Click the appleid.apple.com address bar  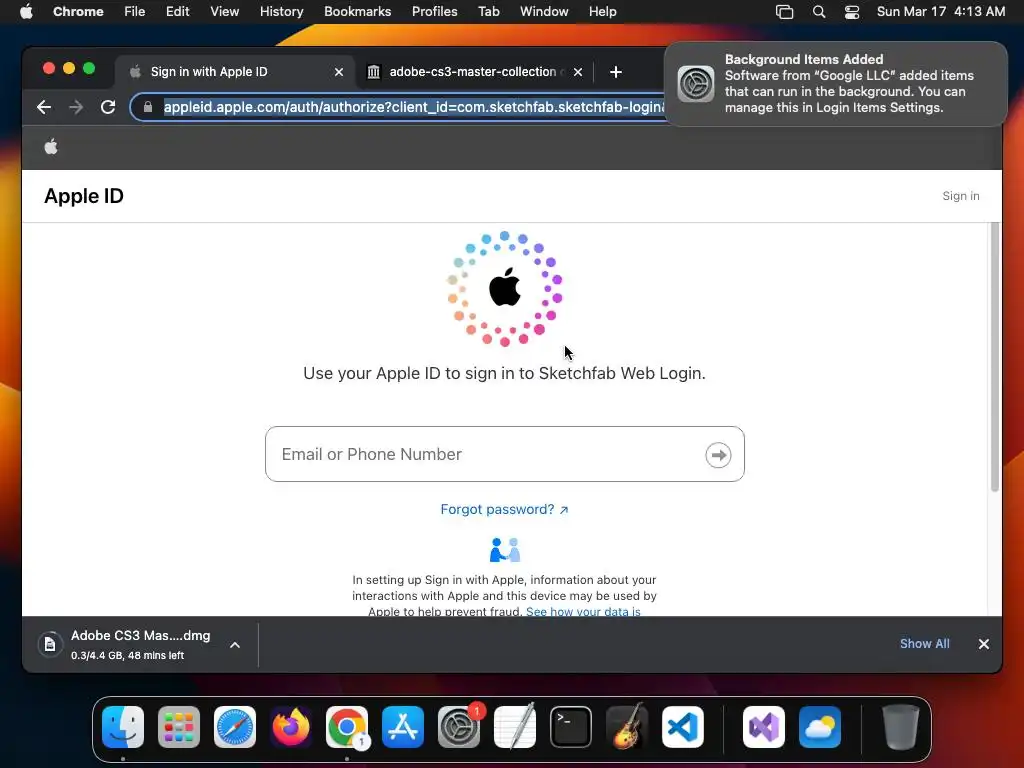(413, 107)
